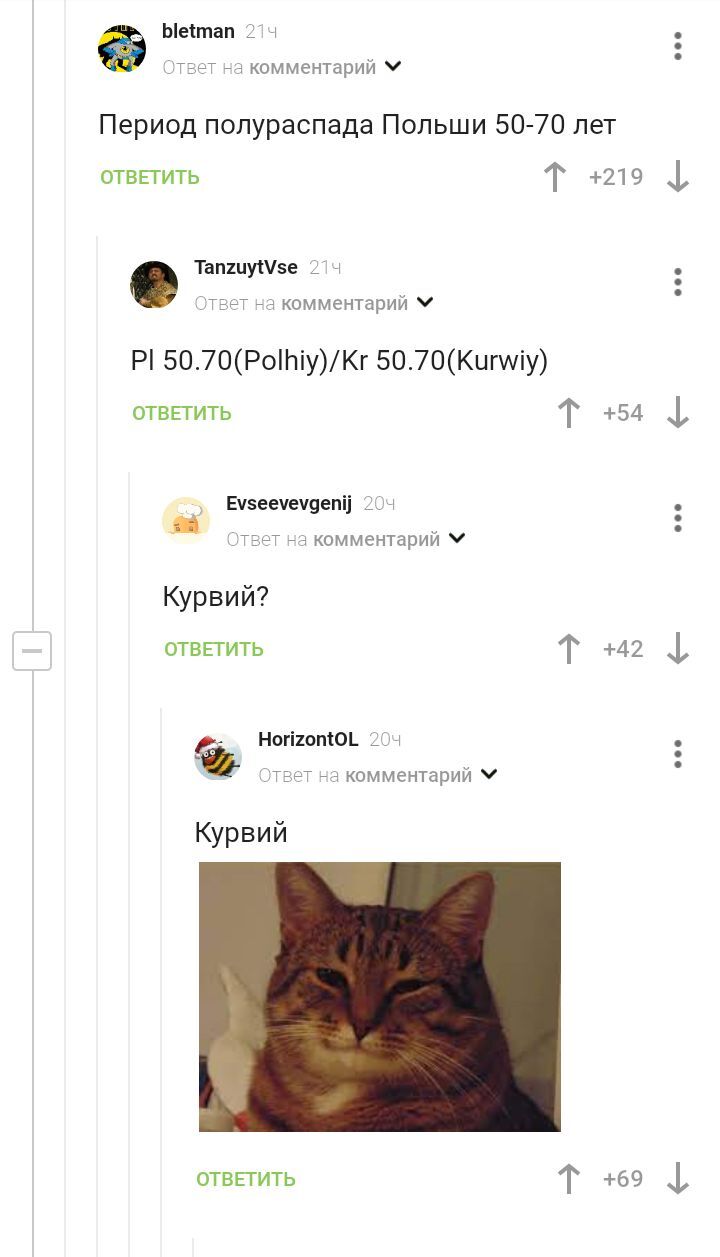Open three-dot menu on HorizontOL's comment
Image resolution: width=720 pixels, height=1257 pixels.
678,754
